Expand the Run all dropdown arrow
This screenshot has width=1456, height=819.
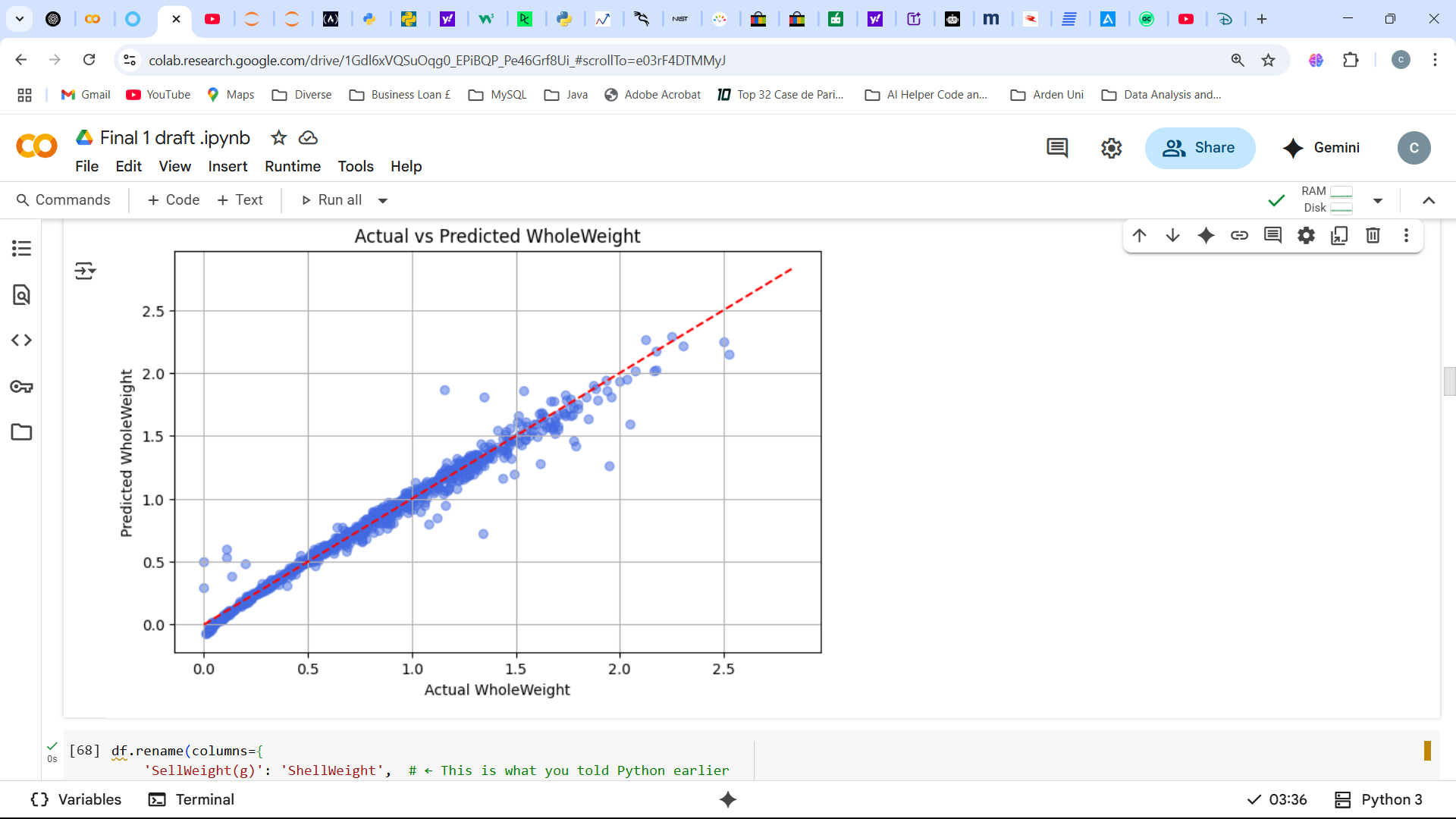point(383,201)
